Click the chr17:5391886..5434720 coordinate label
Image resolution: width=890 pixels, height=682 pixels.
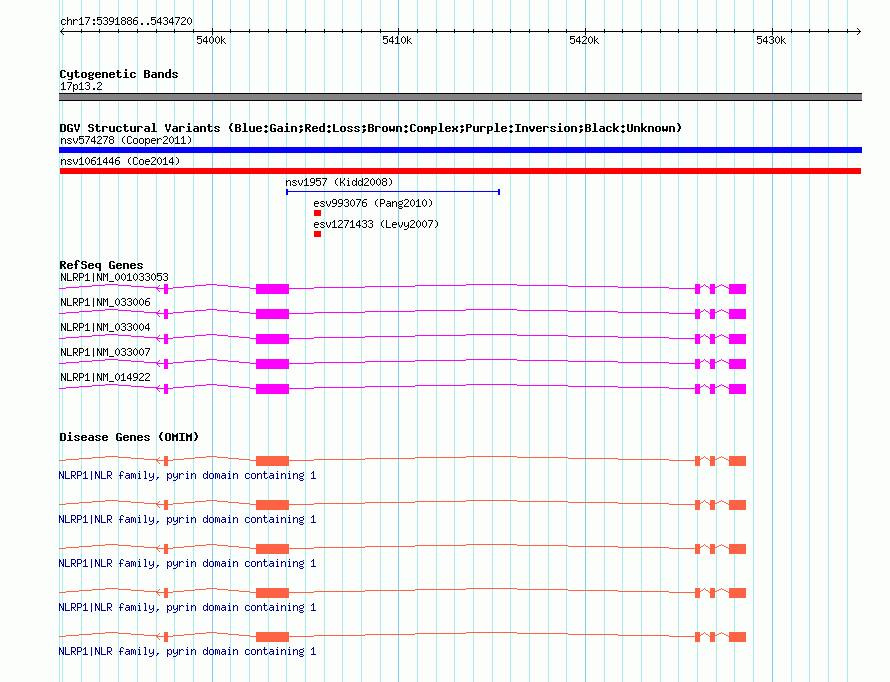point(126,21)
